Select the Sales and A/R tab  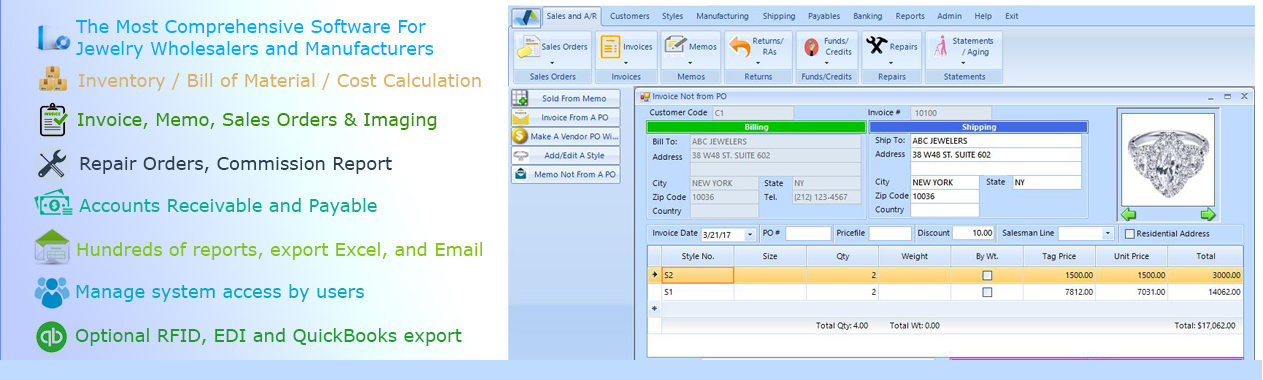tap(572, 16)
